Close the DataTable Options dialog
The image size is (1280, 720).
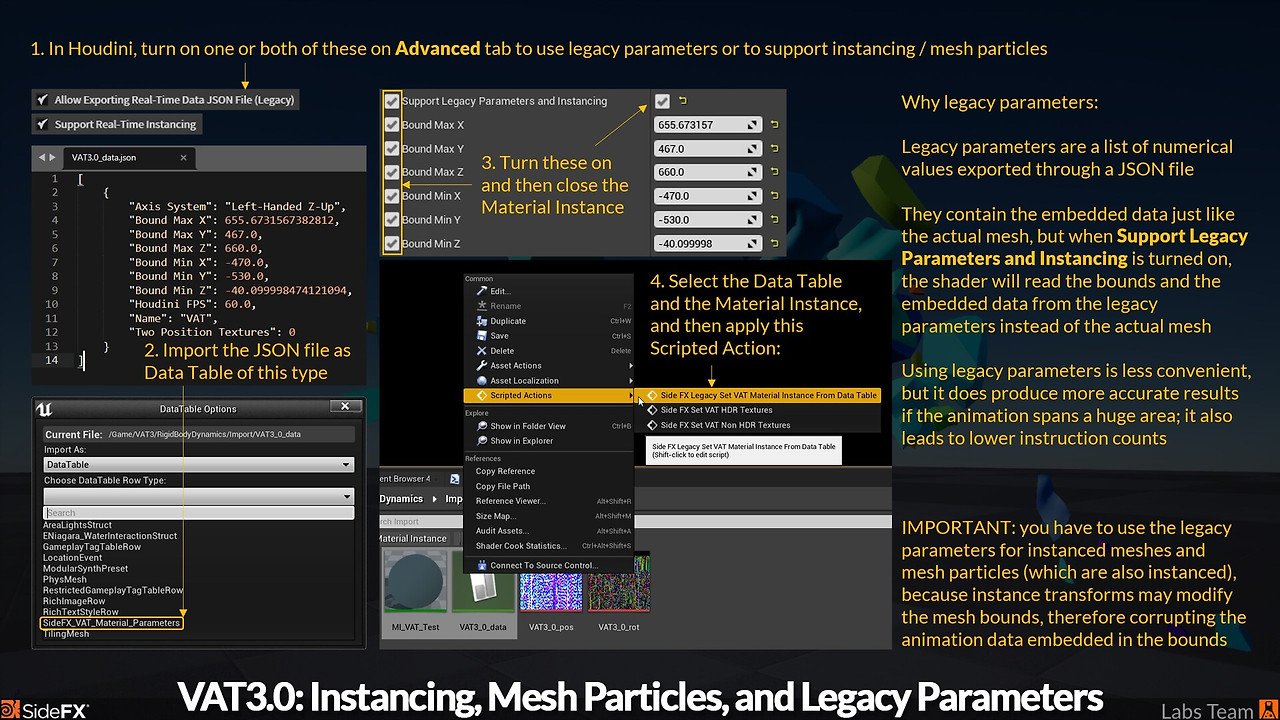[x=344, y=407]
